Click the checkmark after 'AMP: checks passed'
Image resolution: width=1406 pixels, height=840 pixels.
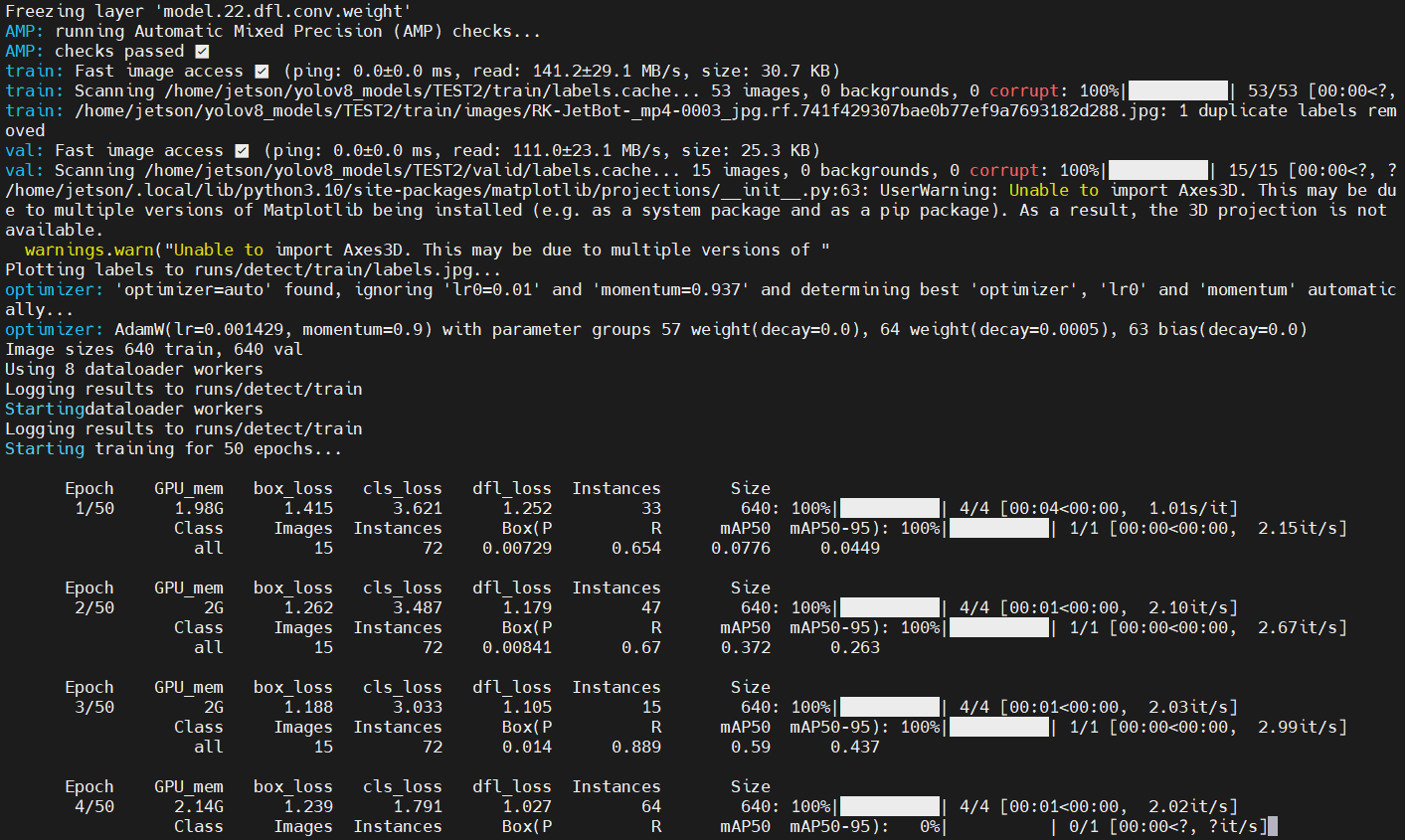click(202, 52)
